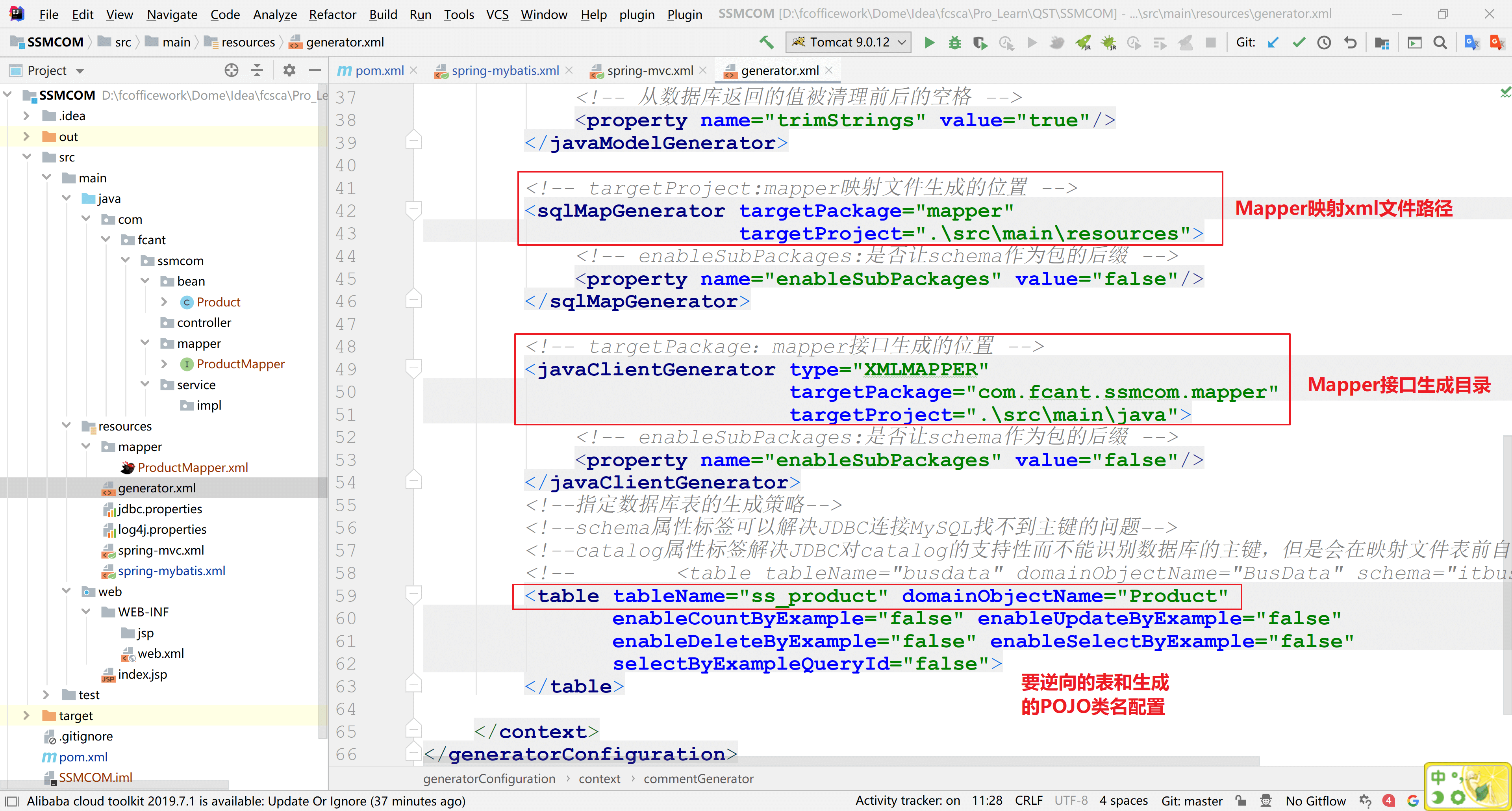Switch to spring-mybatis.xml tab
The width and height of the screenshot is (1512, 811).
point(504,71)
